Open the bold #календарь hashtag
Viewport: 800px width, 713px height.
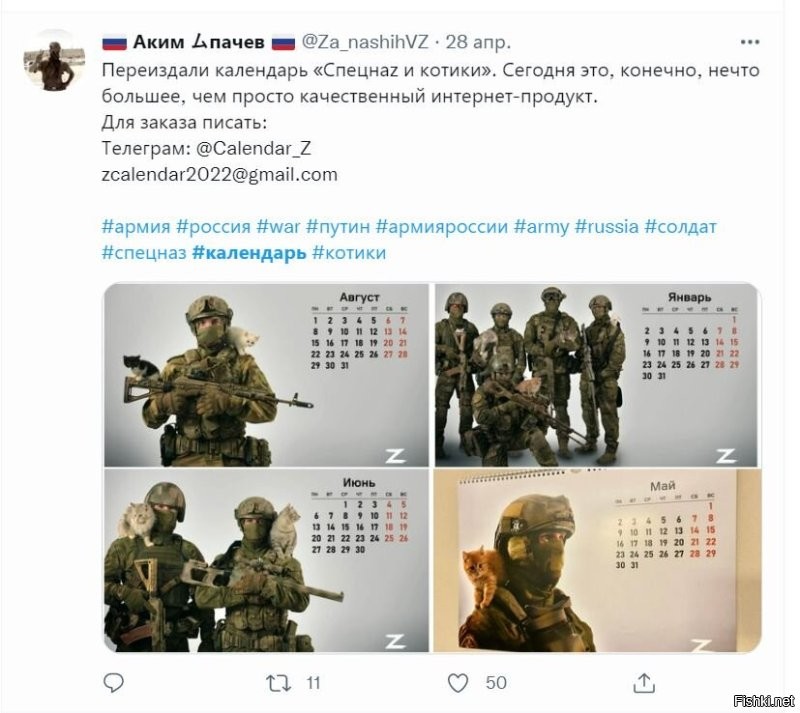click(x=249, y=253)
